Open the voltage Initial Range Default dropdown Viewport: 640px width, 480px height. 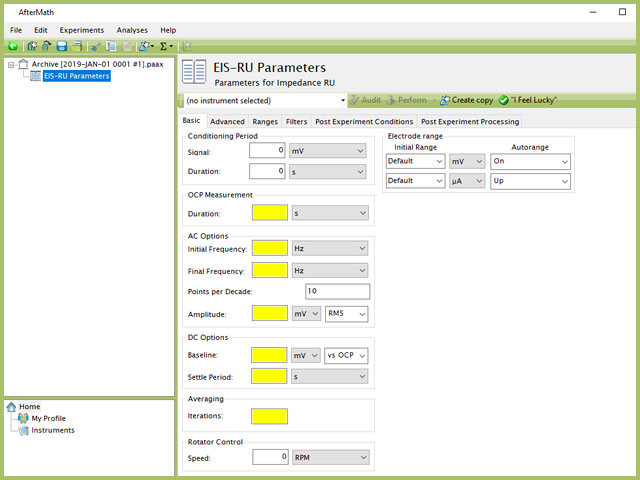click(x=416, y=161)
